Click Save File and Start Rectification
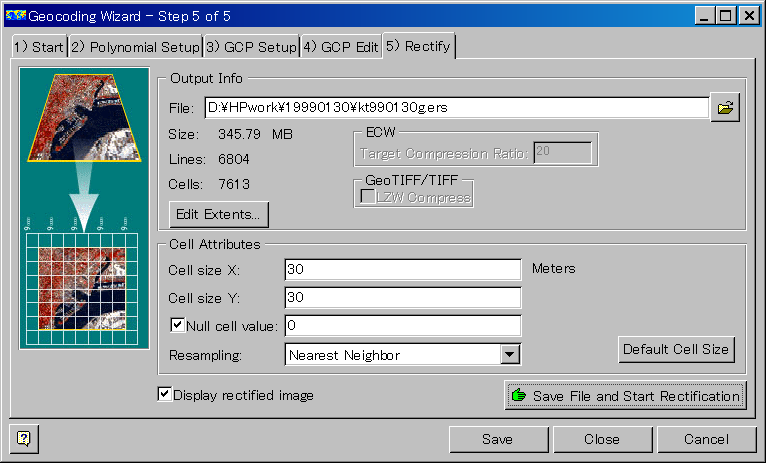Viewport: 766px width, 463px height. (625, 396)
